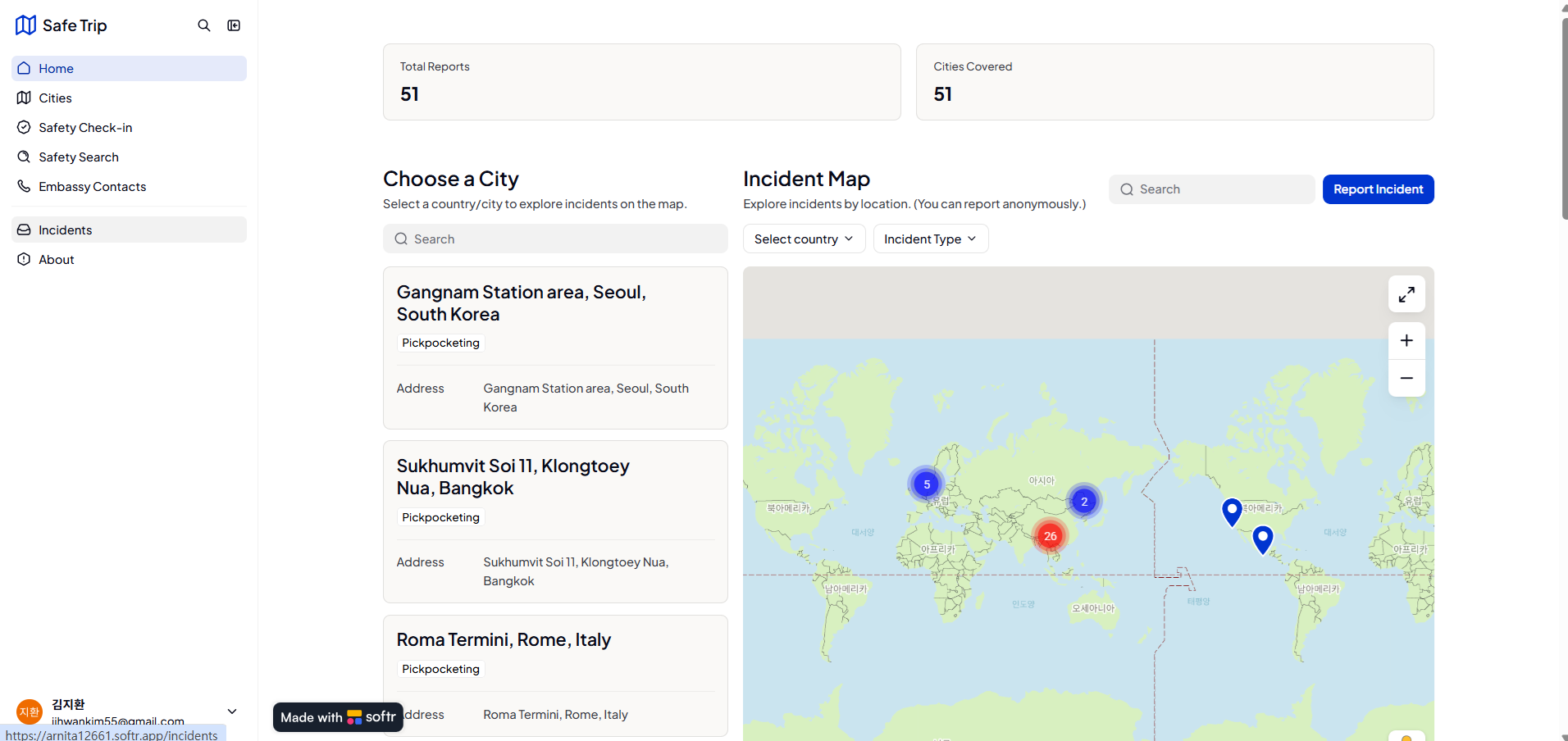Click the blue cluster marker showing 5
This screenshot has width=1568, height=741.
(927, 484)
